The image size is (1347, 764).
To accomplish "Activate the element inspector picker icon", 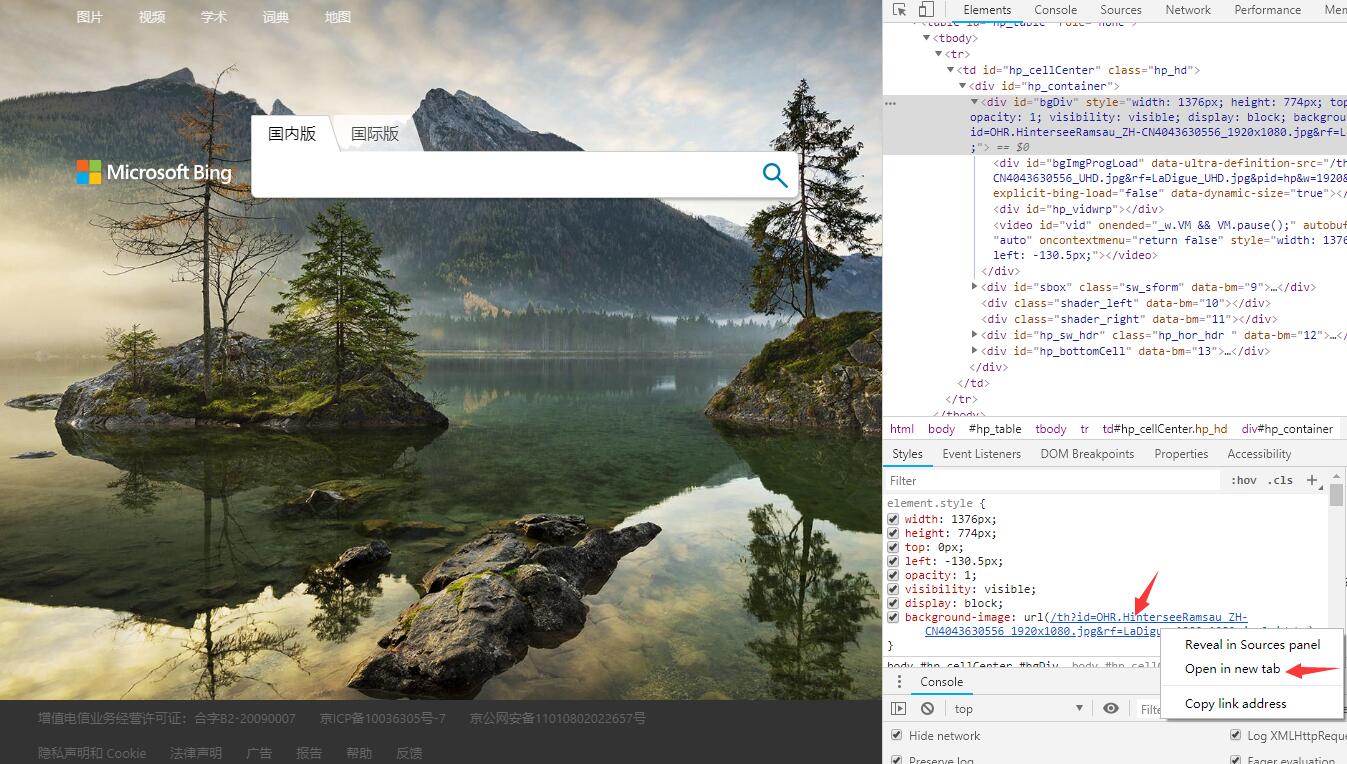I will coord(899,10).
